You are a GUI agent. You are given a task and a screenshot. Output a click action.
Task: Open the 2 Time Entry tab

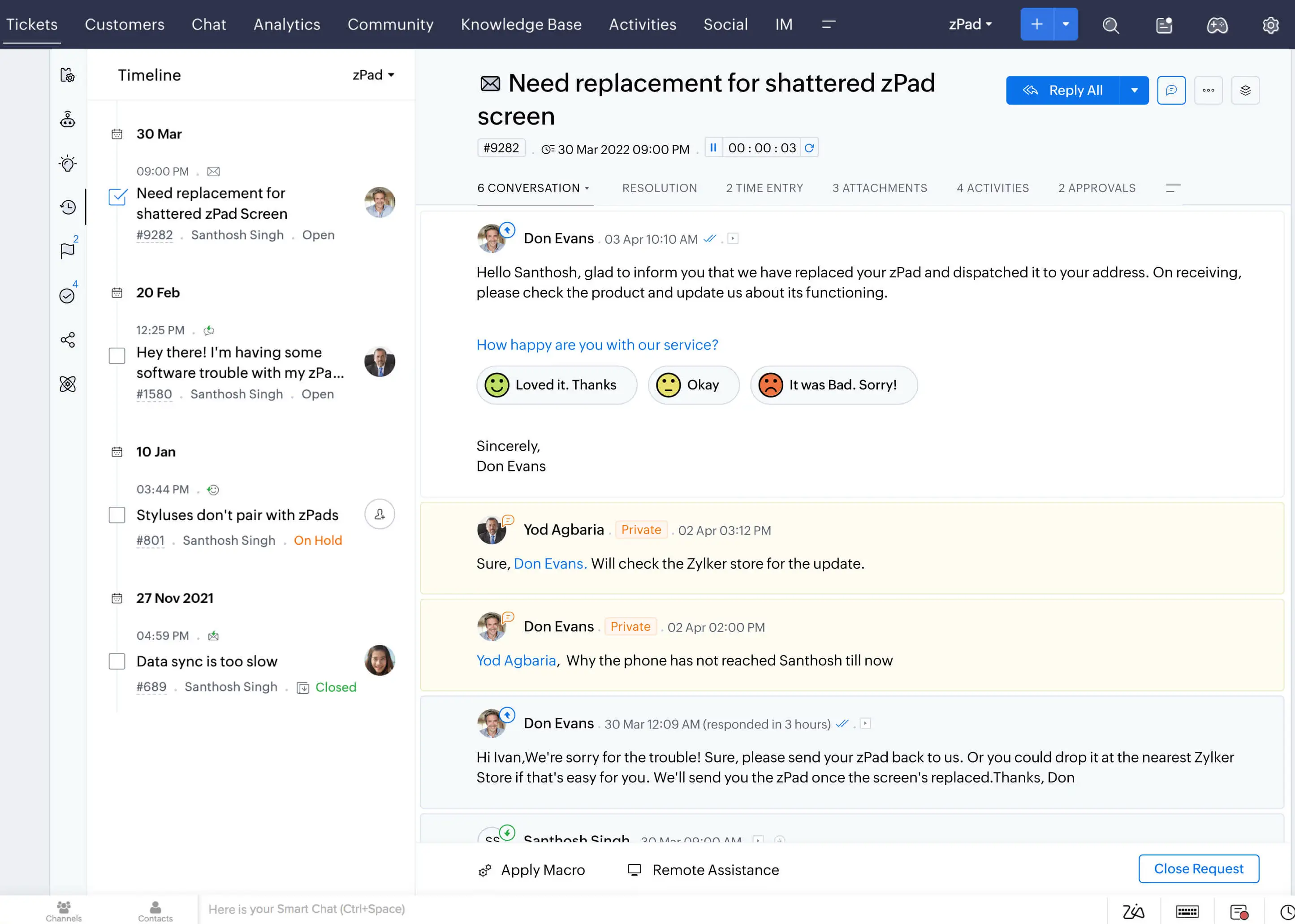point(764,188)
